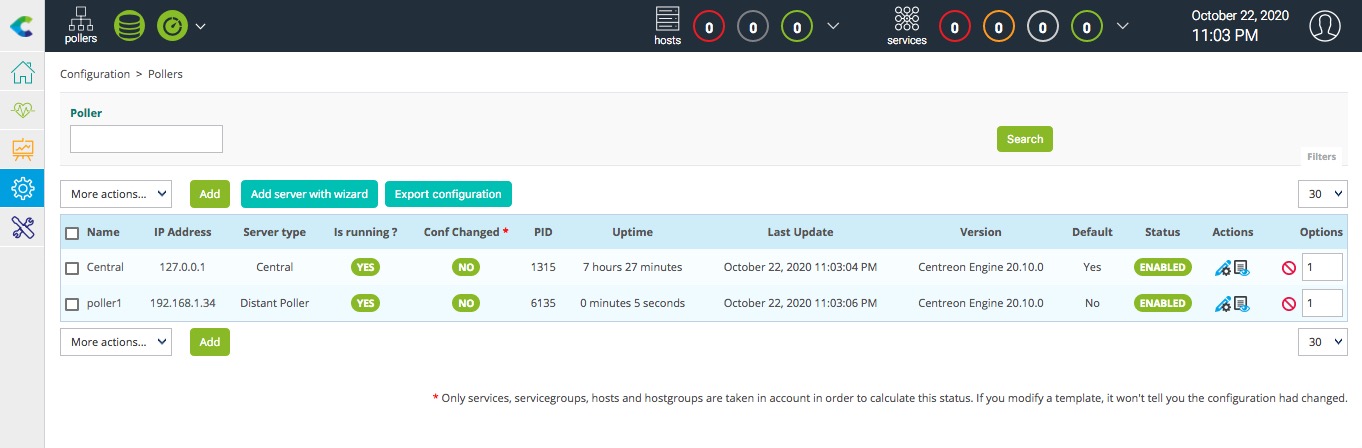
Task: Open the Reporting chart icon in sidebar
Action: coord(22,150)
